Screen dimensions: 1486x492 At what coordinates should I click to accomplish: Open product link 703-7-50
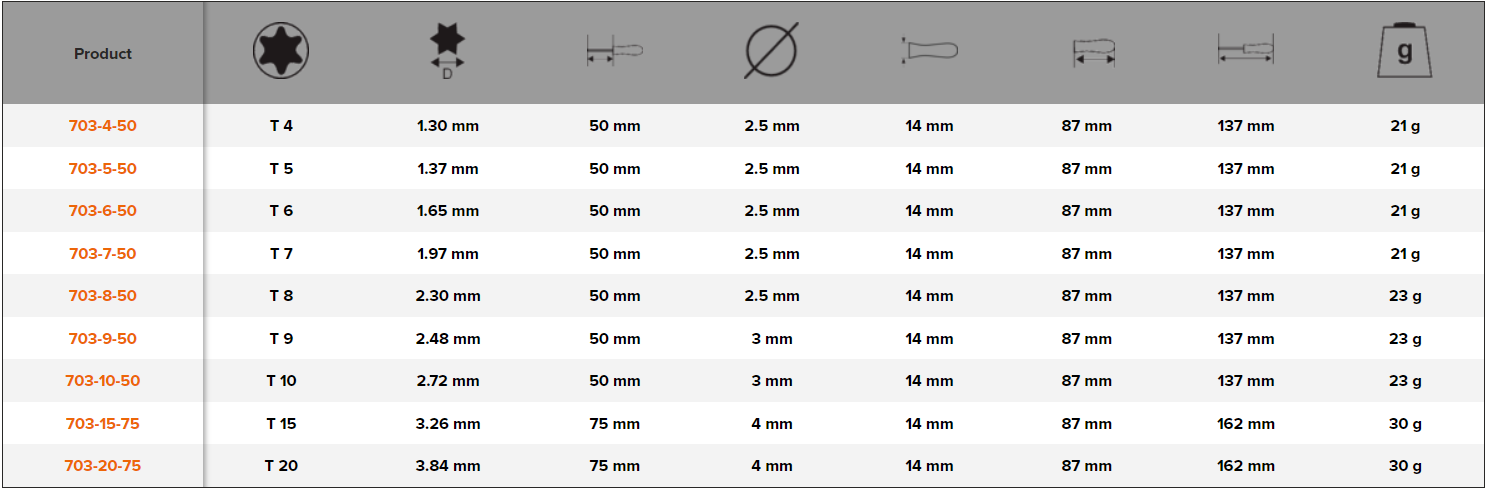click(x=103, y=254)
